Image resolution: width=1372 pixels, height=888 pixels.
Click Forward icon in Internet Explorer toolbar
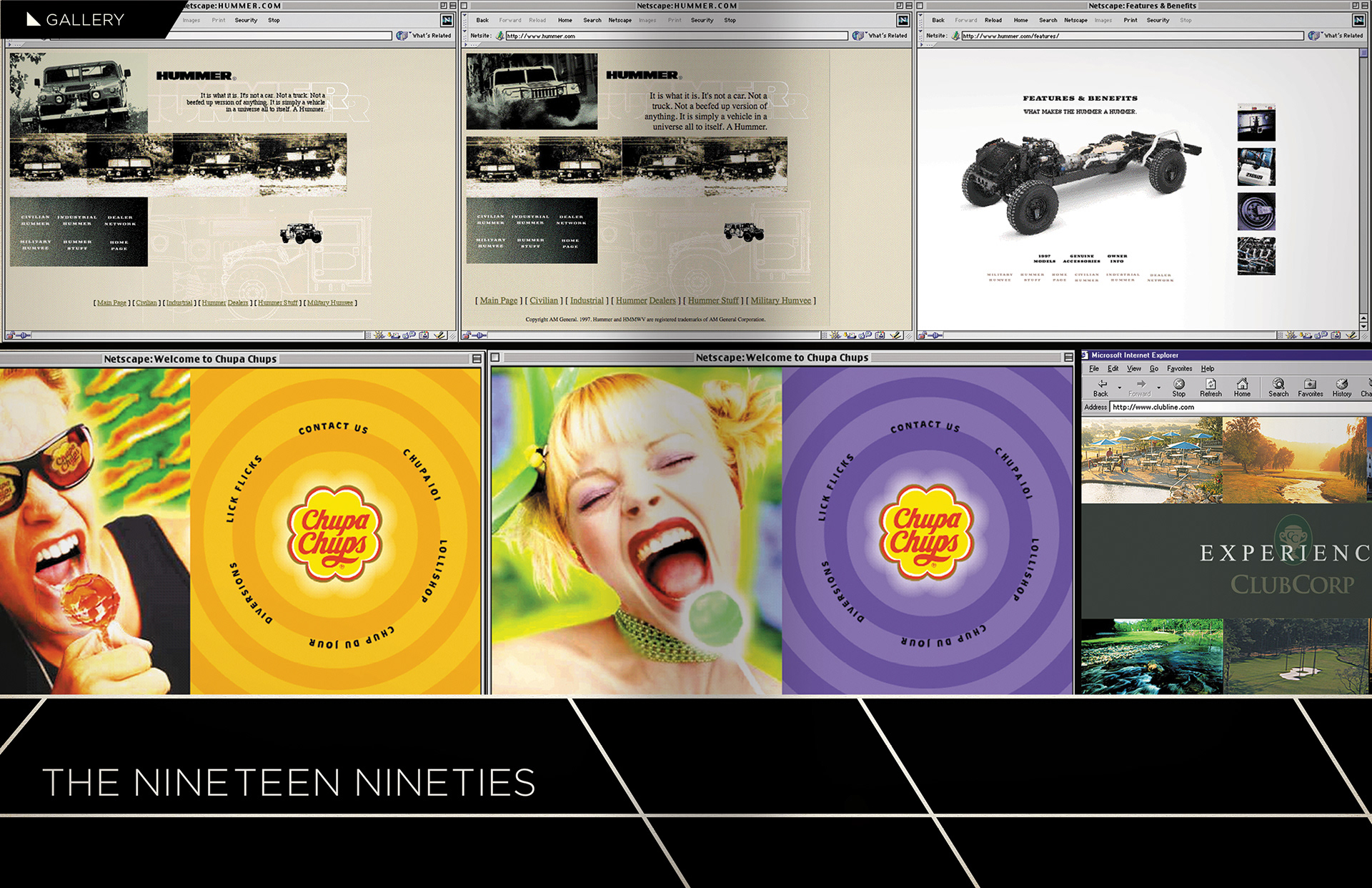click(1140, 384)
